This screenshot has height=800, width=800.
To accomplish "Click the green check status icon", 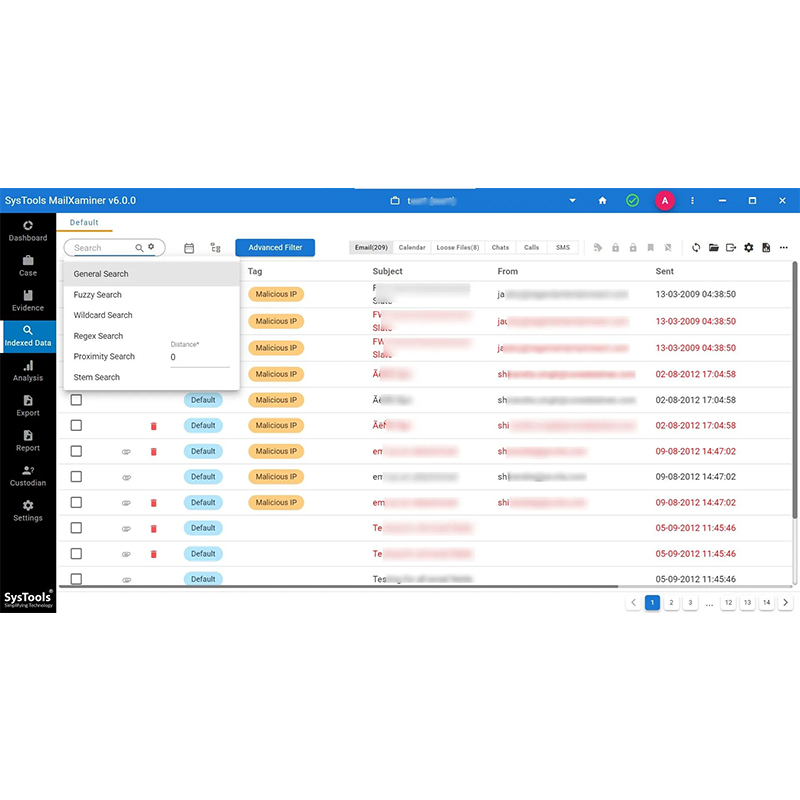I will (x=633, y=201).
